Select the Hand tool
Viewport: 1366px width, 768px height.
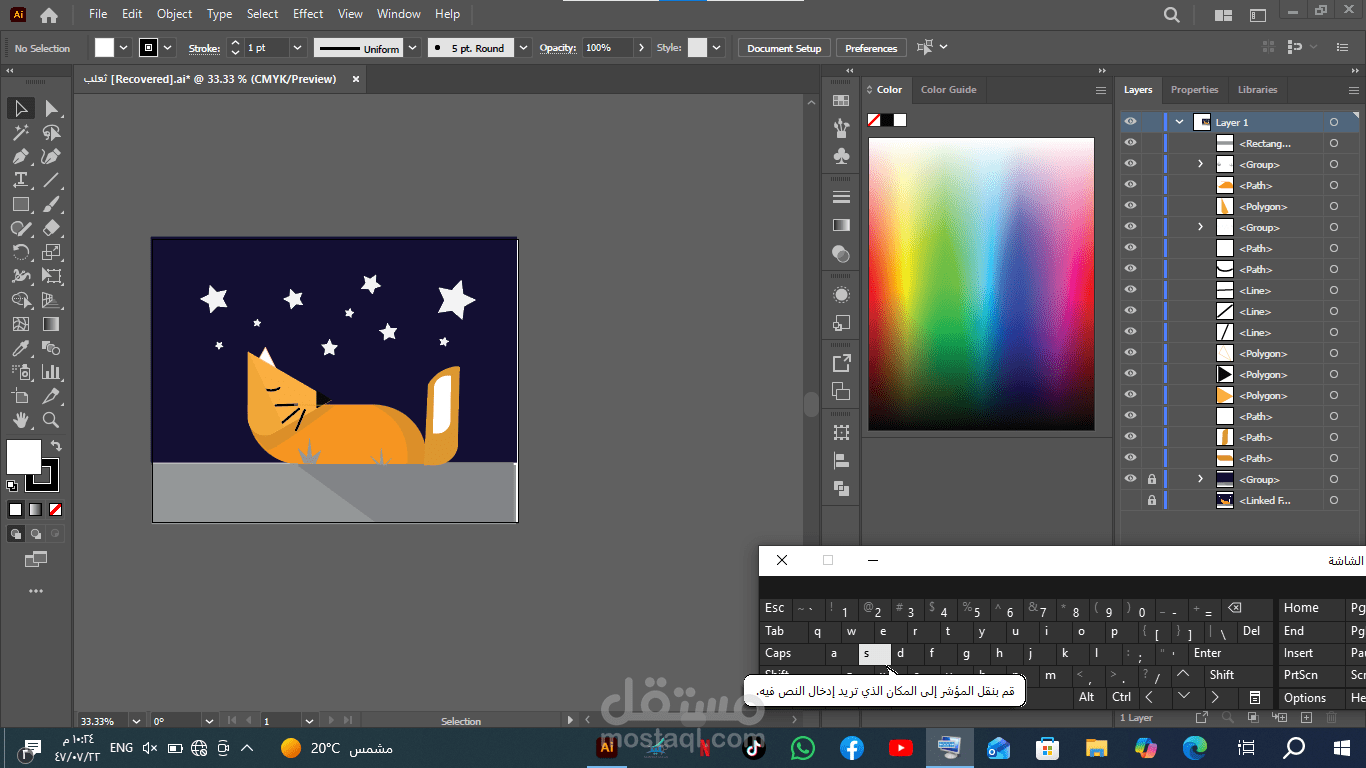(x=20, y=420)
